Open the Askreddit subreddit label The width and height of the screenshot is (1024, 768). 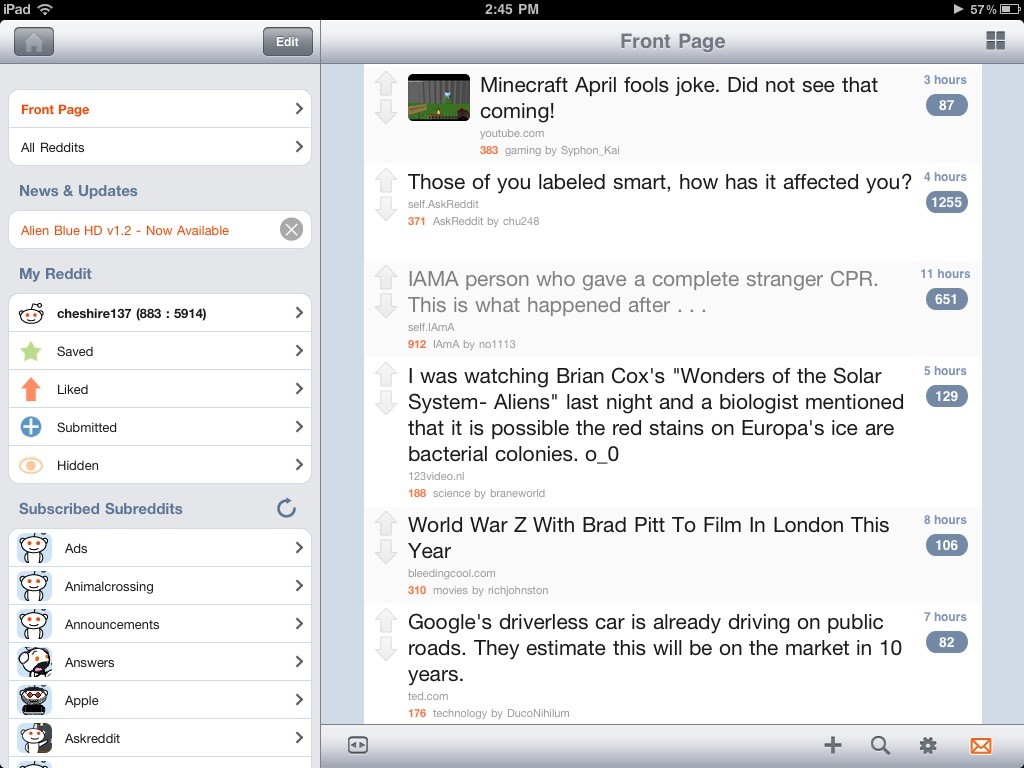(92, 739)
